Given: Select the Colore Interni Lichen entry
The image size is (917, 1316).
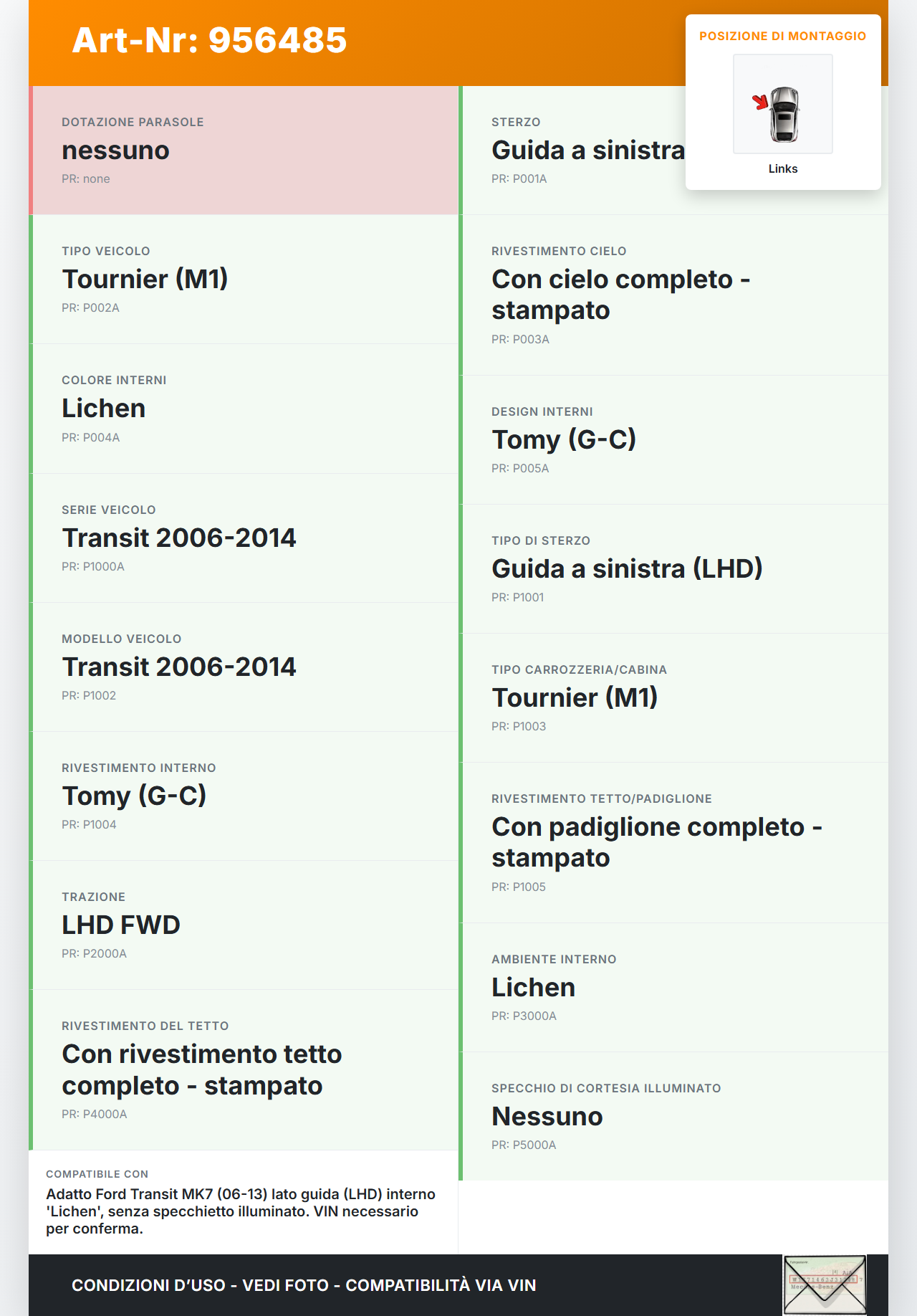Looking at the screenshot, I should [x=244, y=409].
